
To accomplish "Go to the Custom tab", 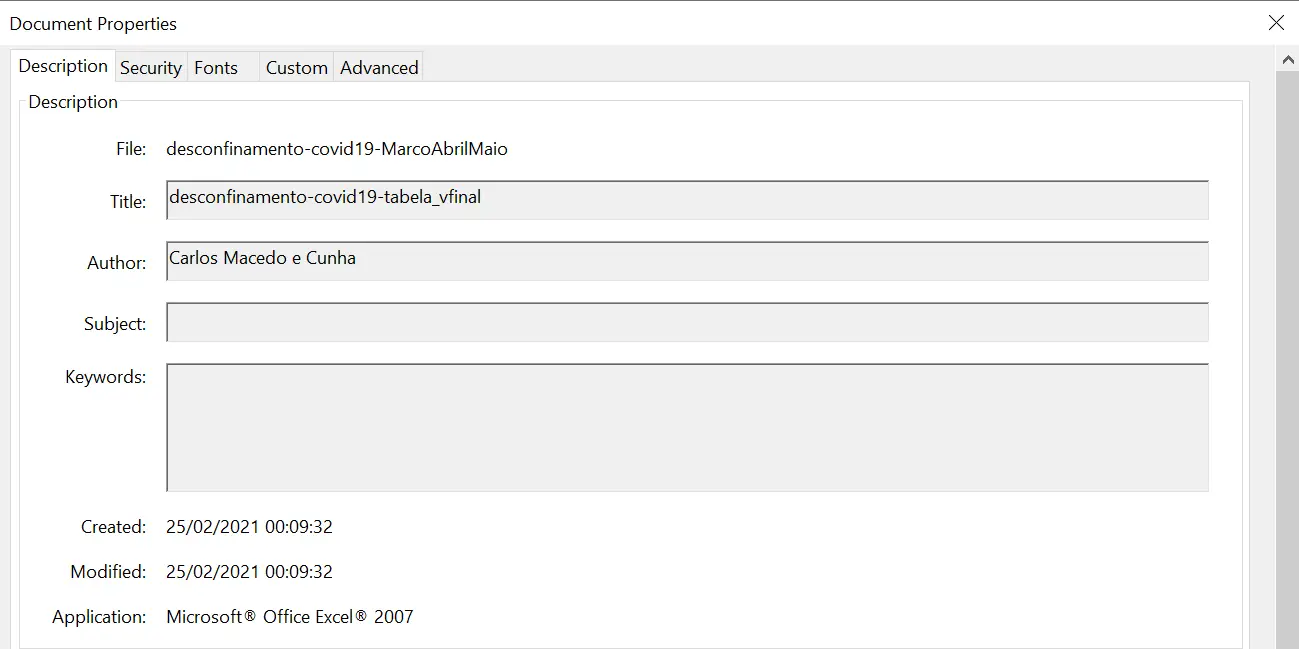I will (297, 68).
